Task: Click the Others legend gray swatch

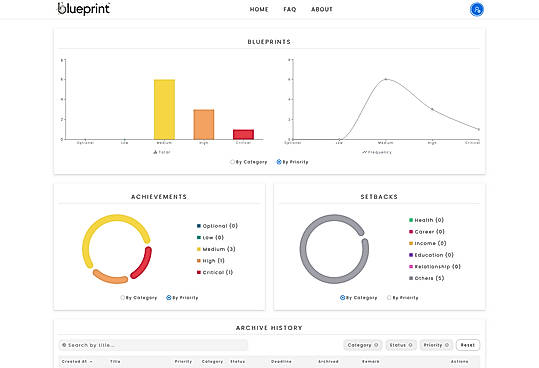Action: [411, 278]
